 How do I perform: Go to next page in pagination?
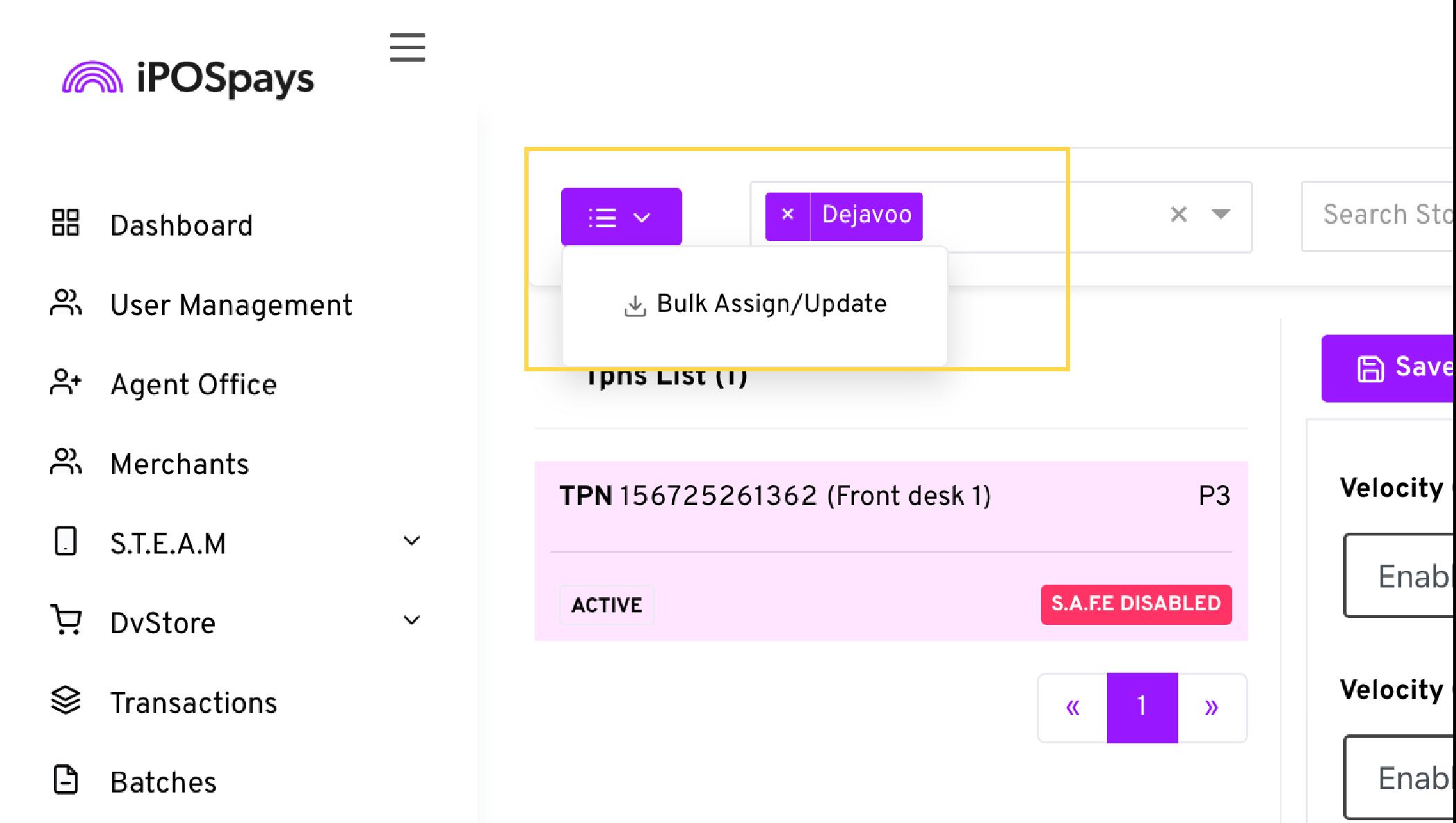pos(1211,708)
